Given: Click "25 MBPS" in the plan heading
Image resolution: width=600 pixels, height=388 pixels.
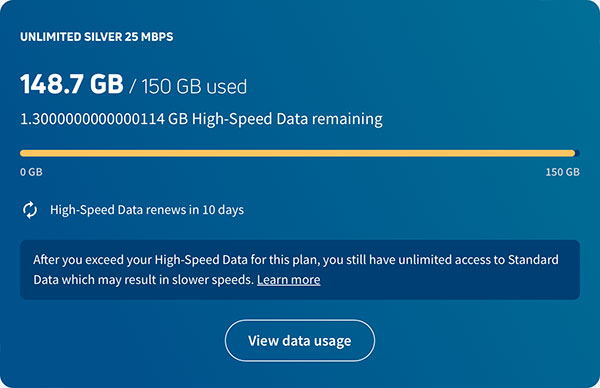Looking at the screenshot, I should (149, 37).
